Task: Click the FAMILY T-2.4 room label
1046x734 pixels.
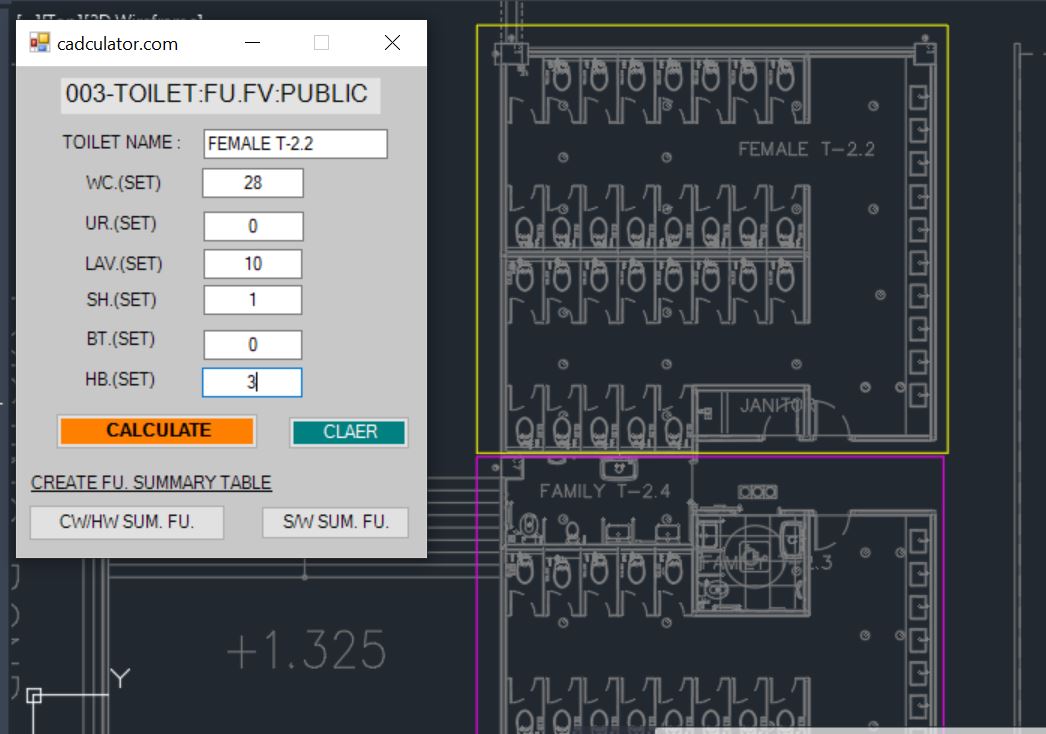Action: (604, 491)
